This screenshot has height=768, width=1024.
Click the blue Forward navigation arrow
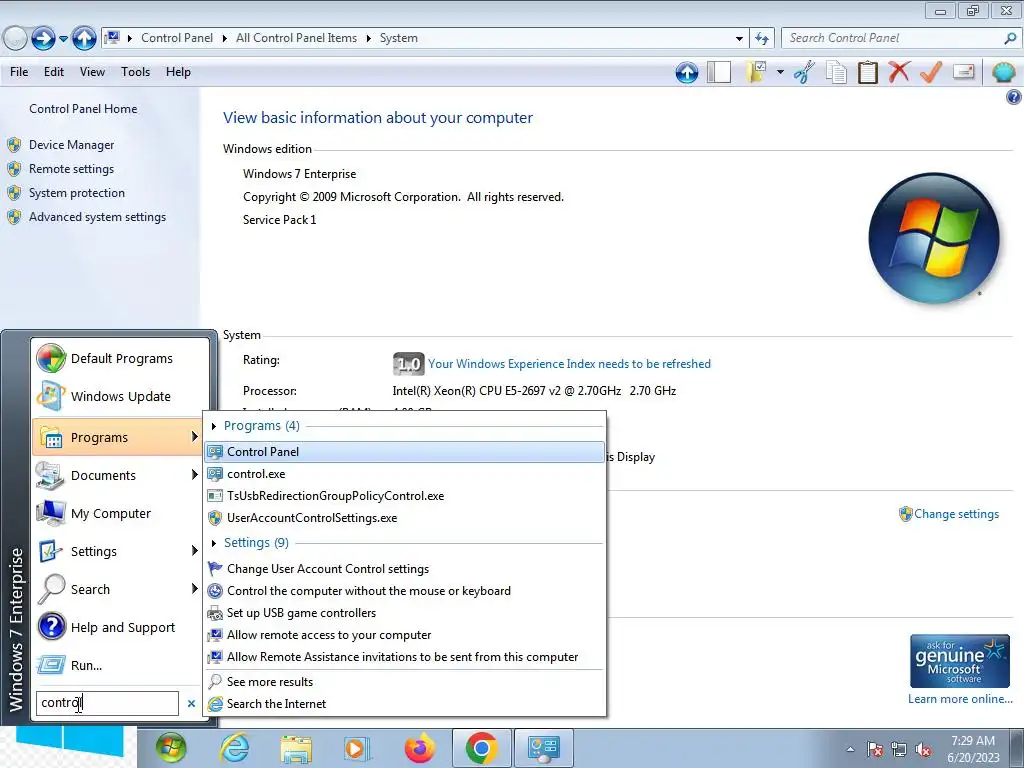[x=43, y=39]
